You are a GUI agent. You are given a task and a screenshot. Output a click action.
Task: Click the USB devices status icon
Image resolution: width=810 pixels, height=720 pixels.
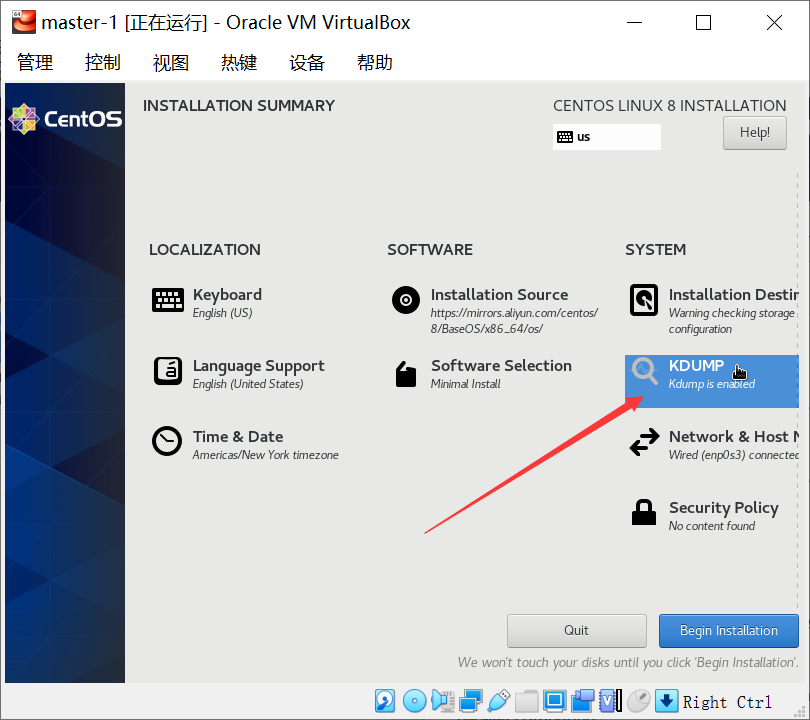[x=499, y=701]
